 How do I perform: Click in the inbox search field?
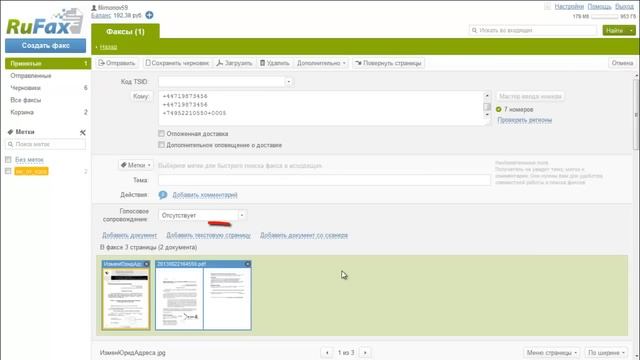pyautogui.click(x=533, y=31)
